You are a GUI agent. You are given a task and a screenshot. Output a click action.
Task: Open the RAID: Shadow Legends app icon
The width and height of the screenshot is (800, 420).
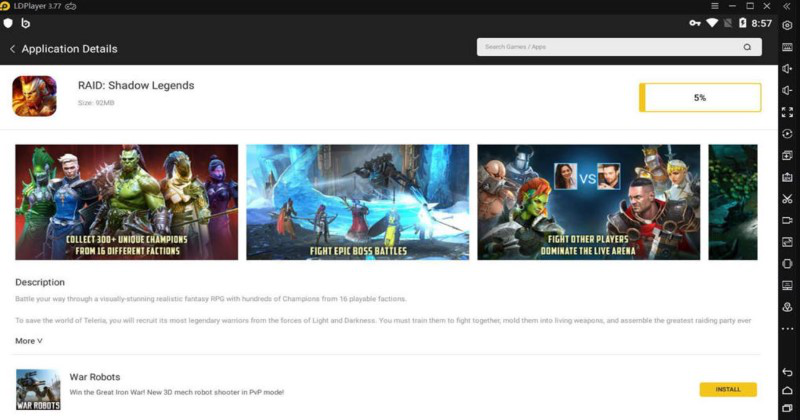click(34, 97)
